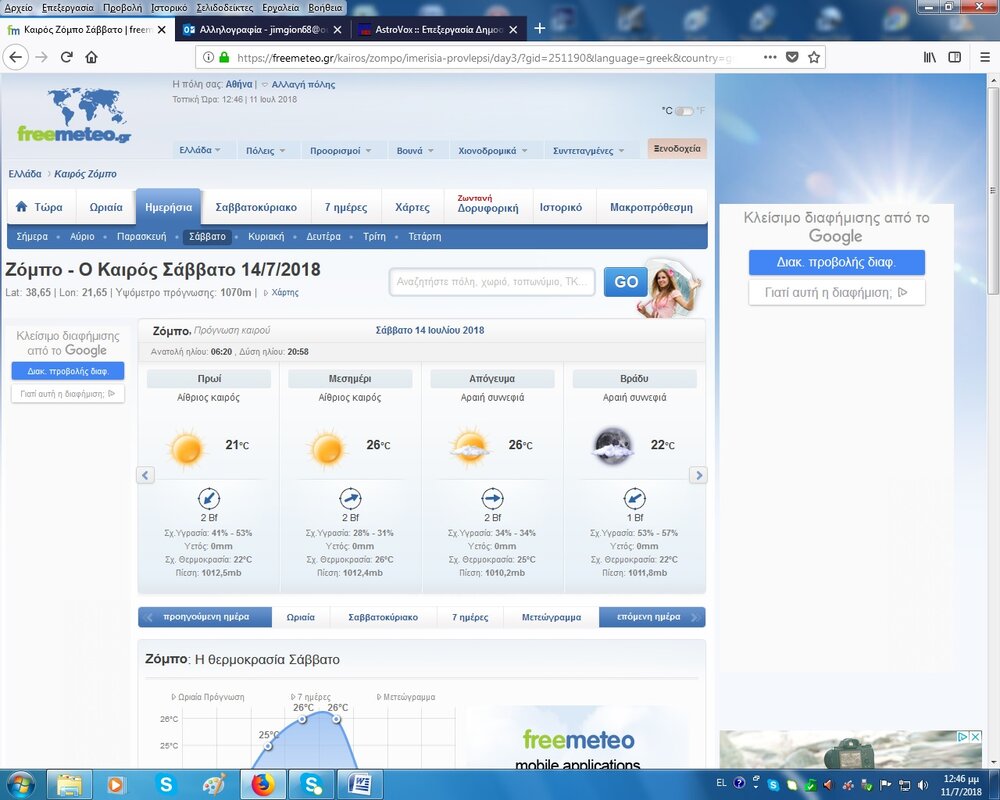Screen dimensions: 1000x800
Task: Switch to the Ωριαία forecast tab
Action: (106, 208)
